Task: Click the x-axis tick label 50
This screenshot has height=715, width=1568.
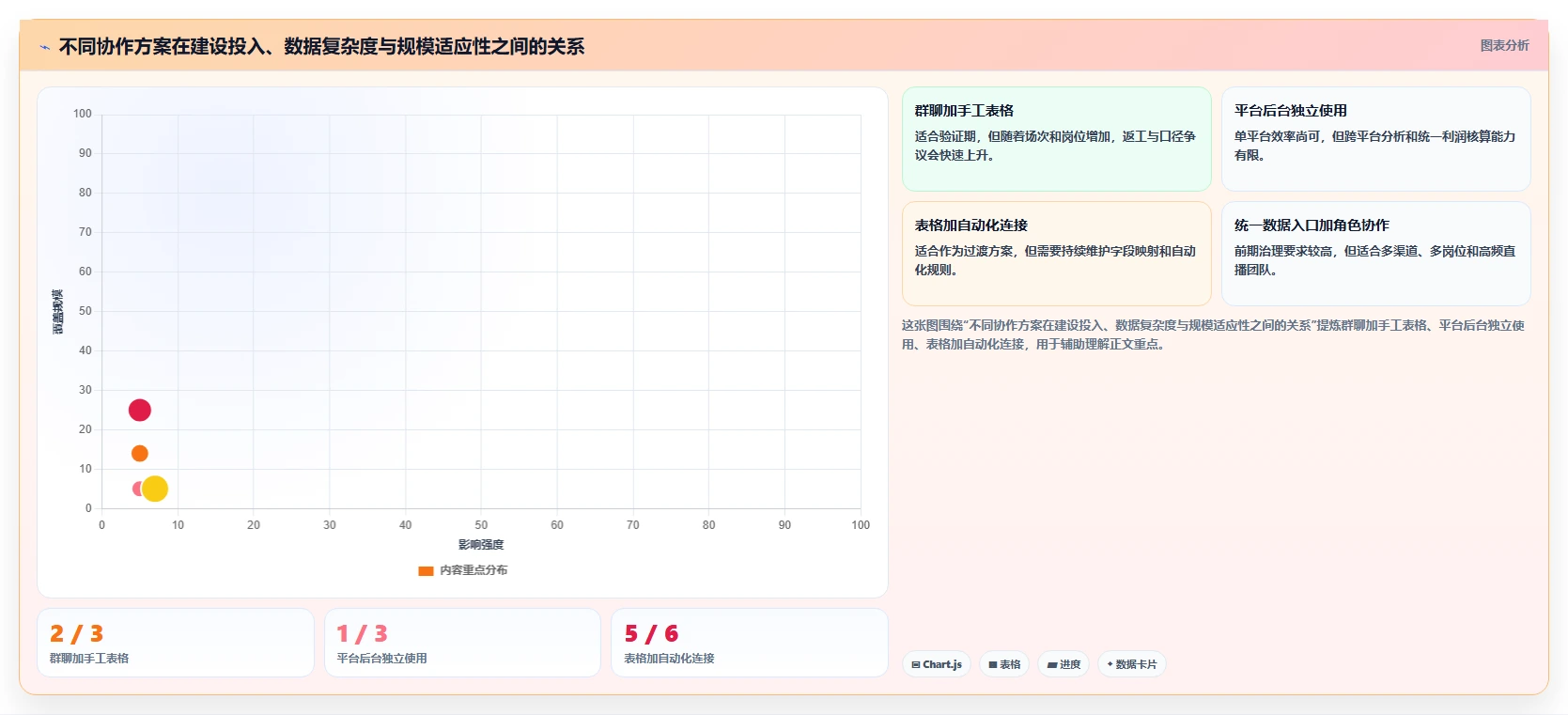Action: click(x=481, y=525)
